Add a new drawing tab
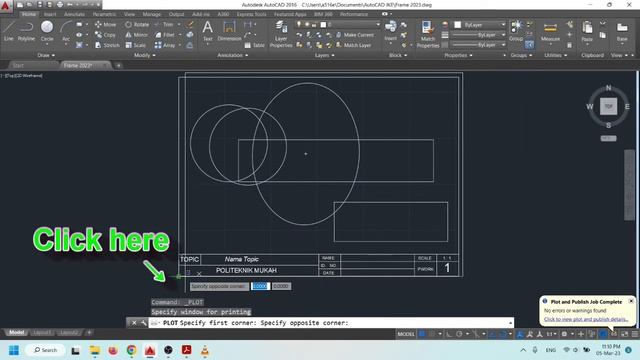The image size is (640, 360). click(x=118, y=65)
